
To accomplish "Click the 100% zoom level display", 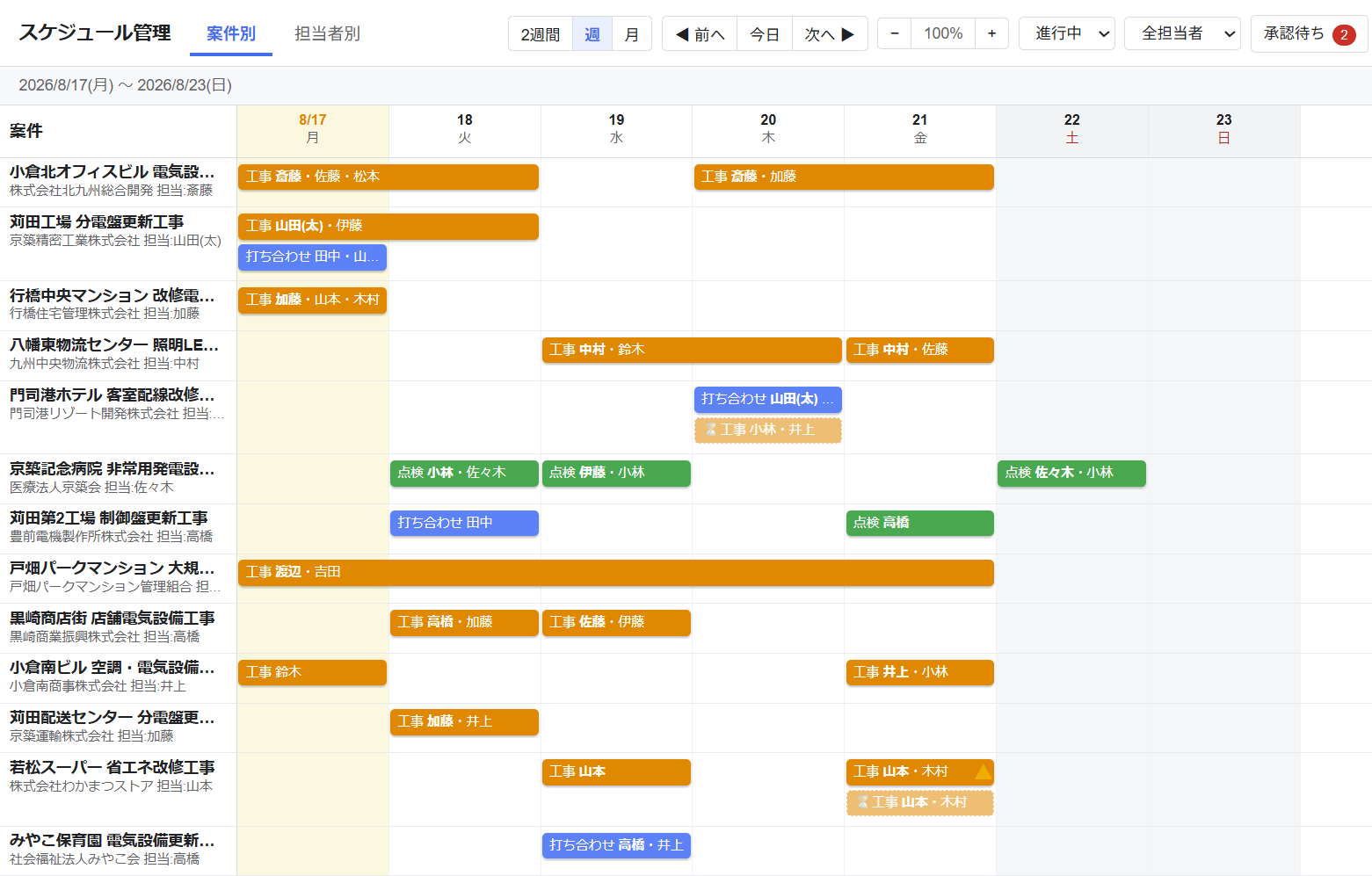I will (x=943, y=33).
